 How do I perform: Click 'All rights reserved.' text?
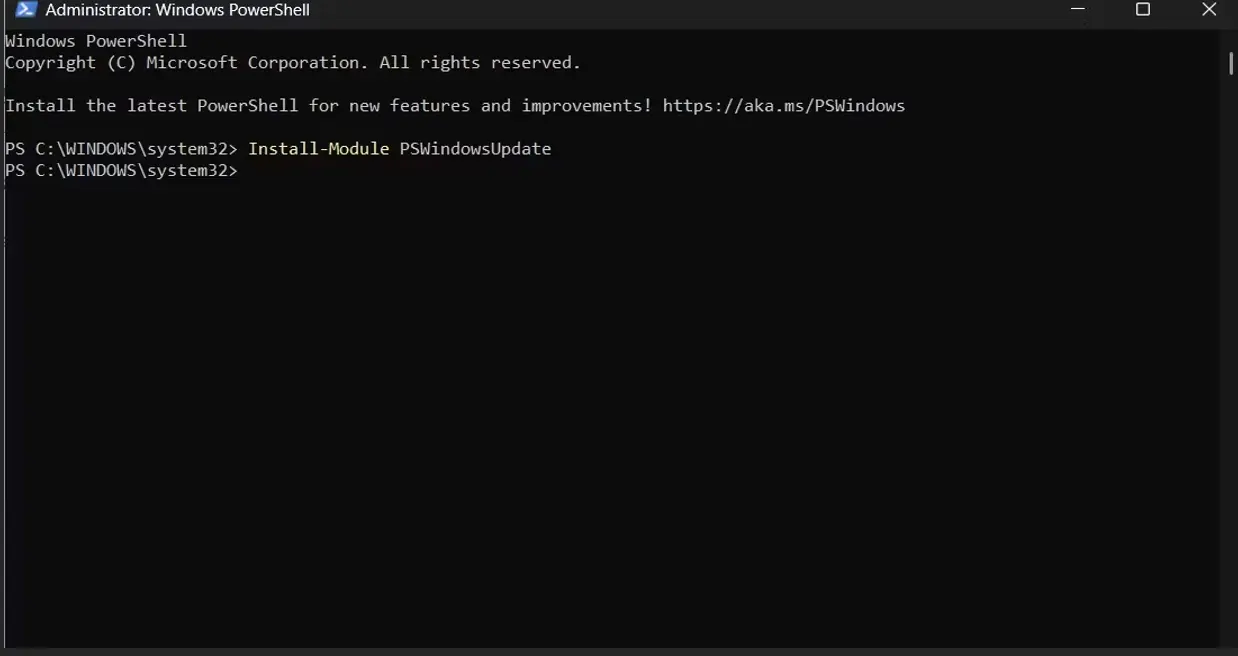tap(480, 63)
